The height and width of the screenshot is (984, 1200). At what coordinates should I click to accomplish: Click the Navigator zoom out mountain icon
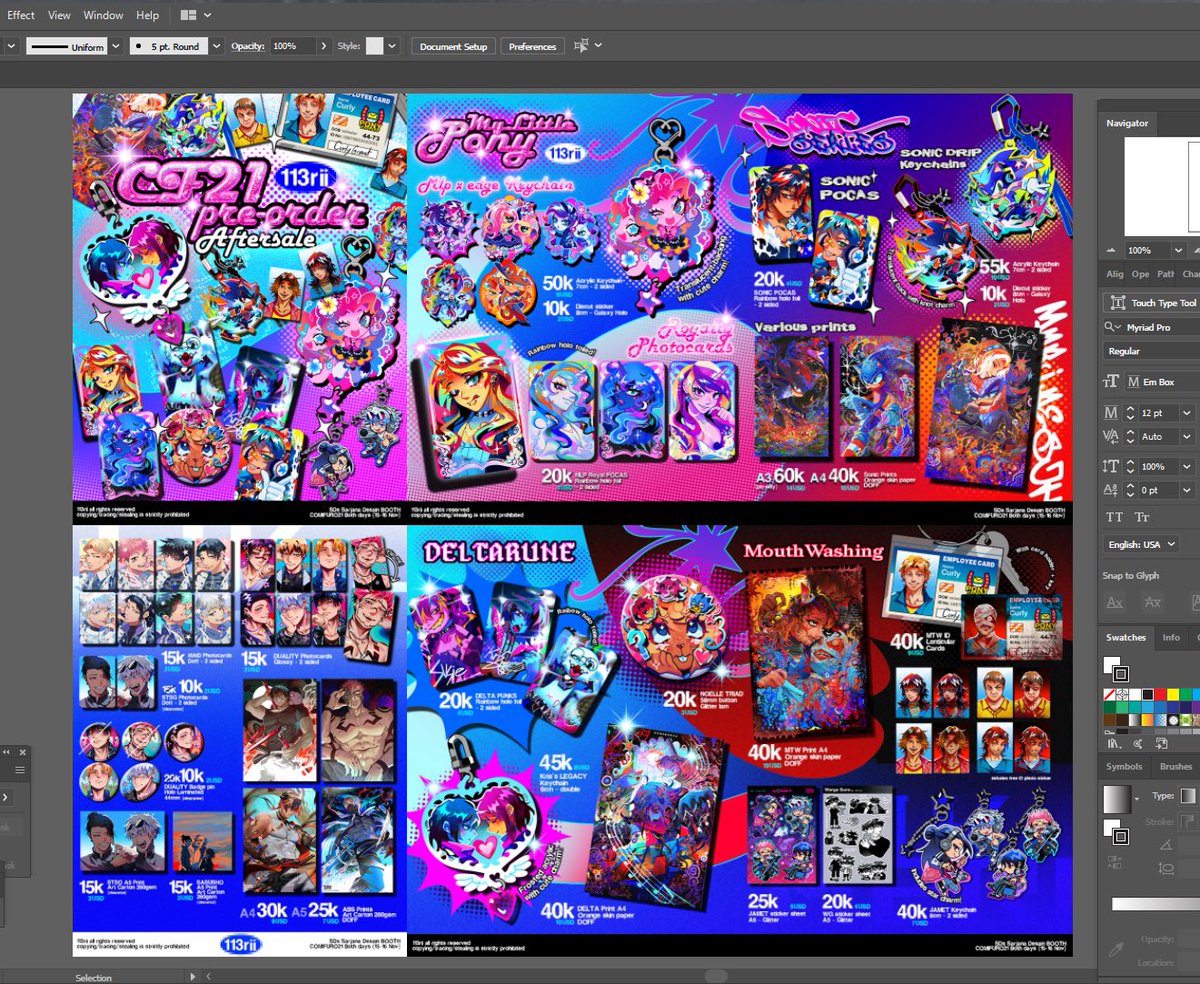point(1112,250)
